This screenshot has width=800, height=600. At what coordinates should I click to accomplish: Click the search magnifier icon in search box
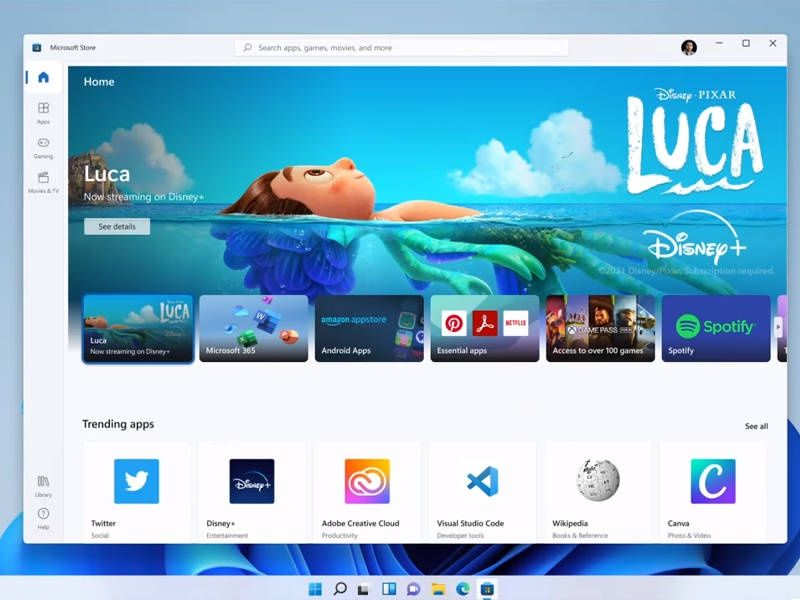(247, 47)
